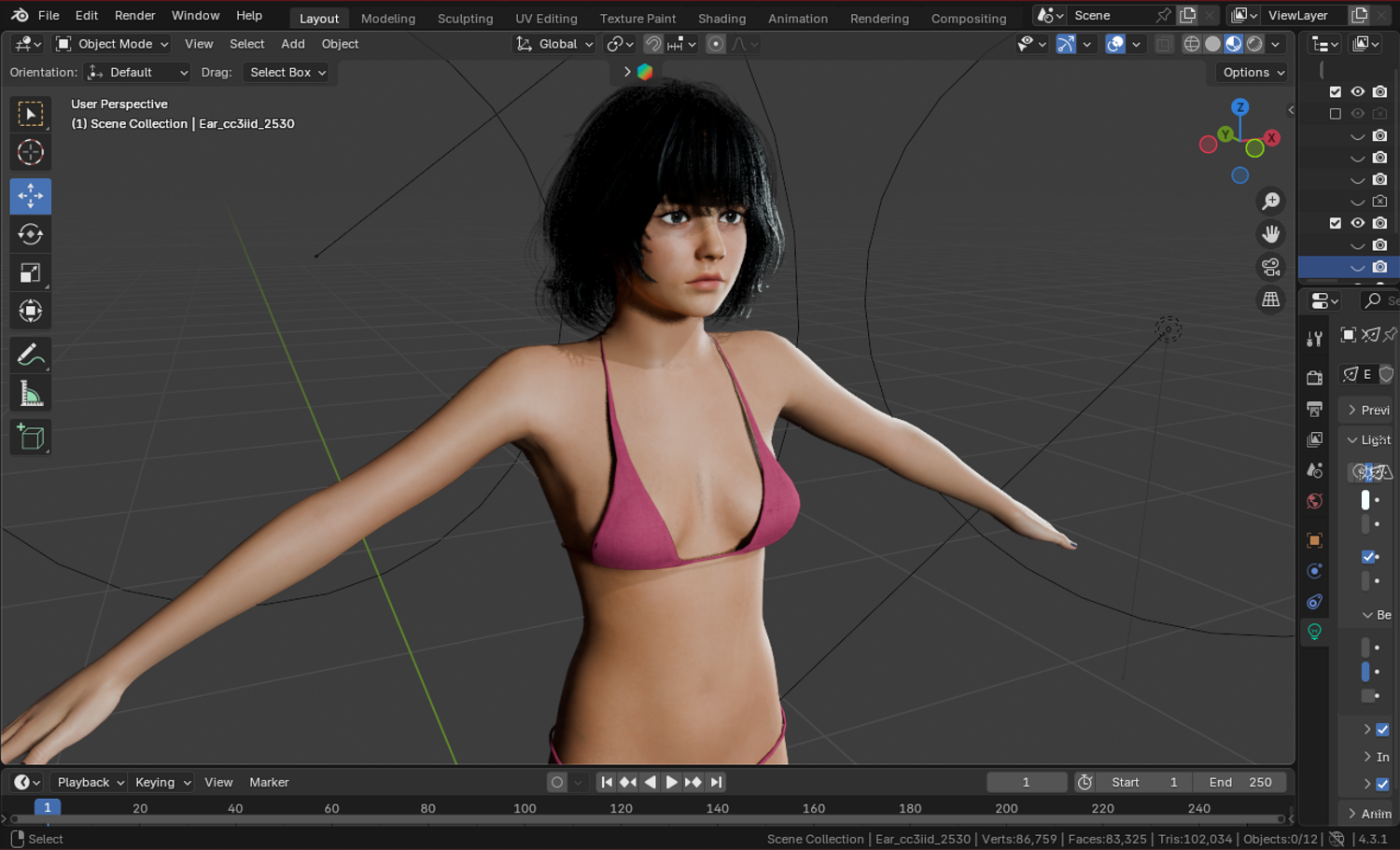Toggle viewport overlays button
Image resolution: width=1400 pixels, height=850 pixels.
click(1115, 44)
